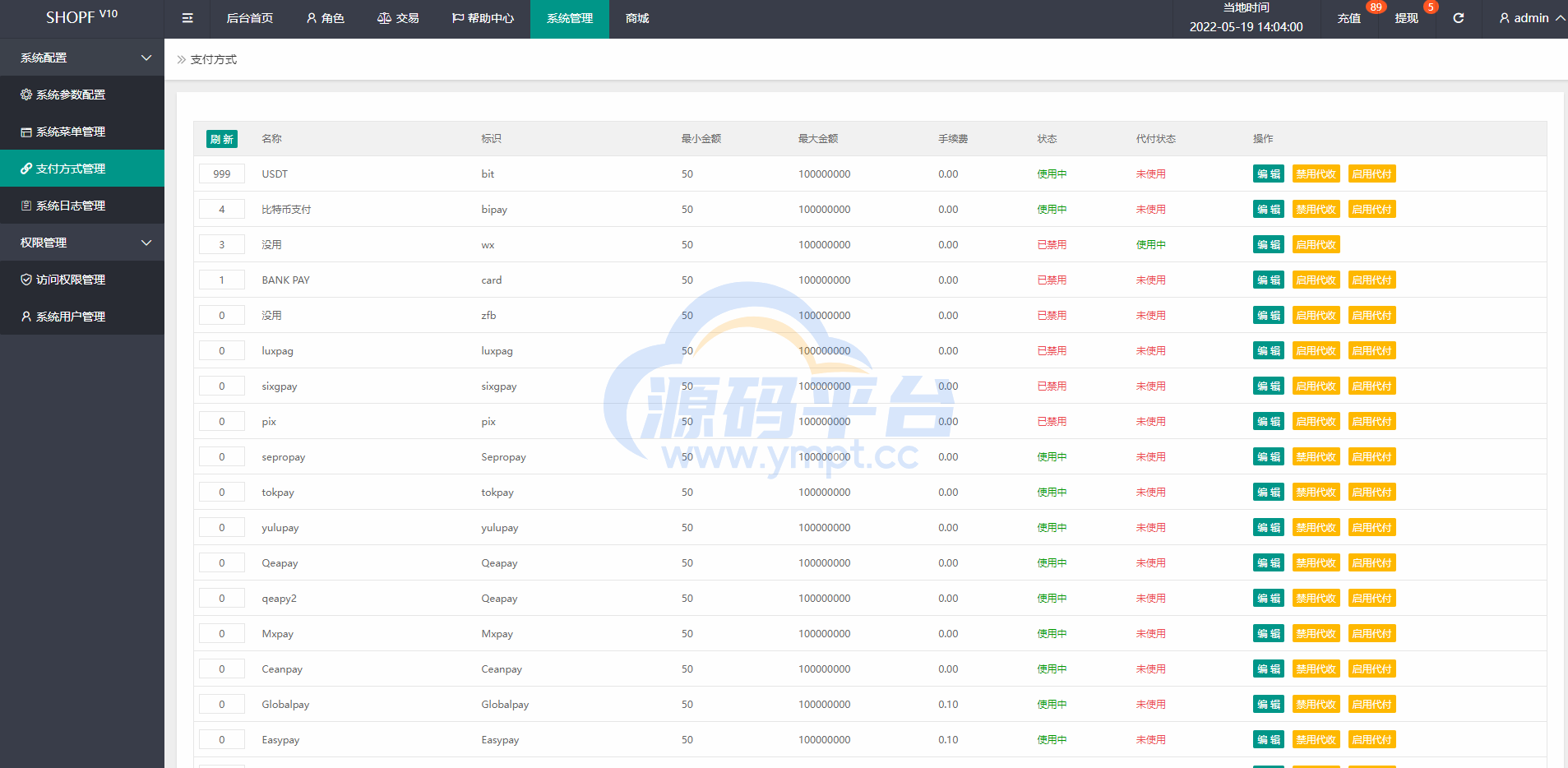This screenshot has height=768, width=1568.
Task: Select the 系统管理 tab
Action: (x=570, y=18)
